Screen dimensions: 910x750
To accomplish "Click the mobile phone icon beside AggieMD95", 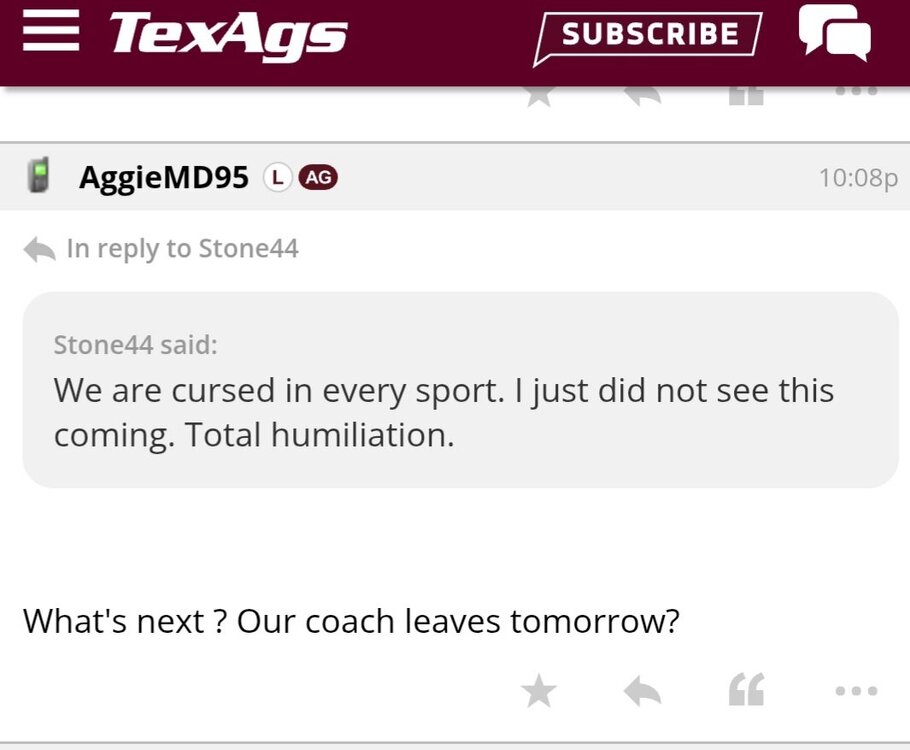I will (x=41, y=177).
